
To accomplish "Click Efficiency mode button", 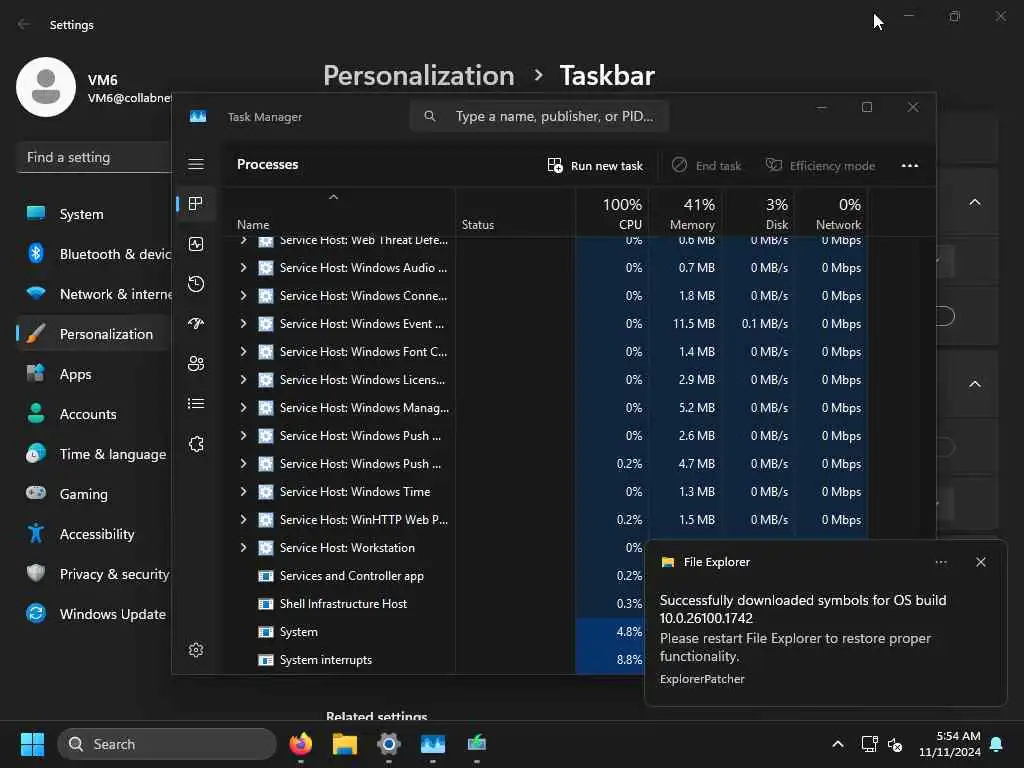I will click(820, 166).
